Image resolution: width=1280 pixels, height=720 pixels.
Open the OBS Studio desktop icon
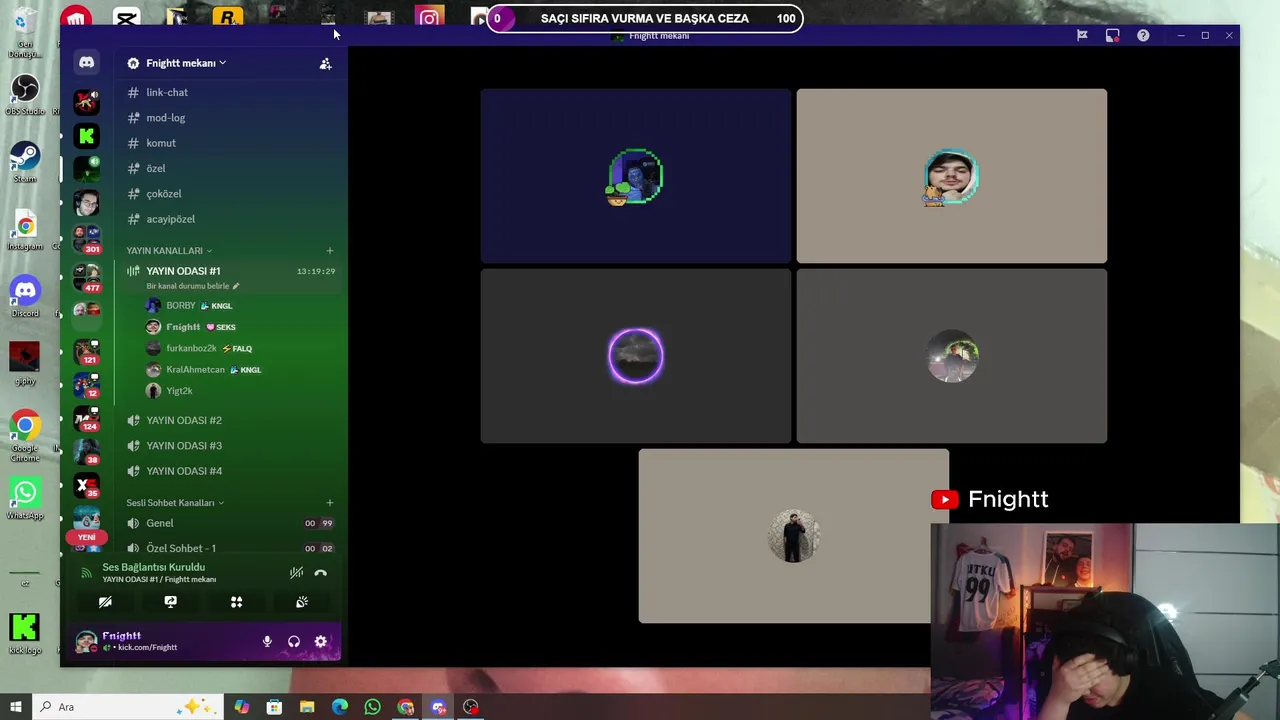[25, 92]
